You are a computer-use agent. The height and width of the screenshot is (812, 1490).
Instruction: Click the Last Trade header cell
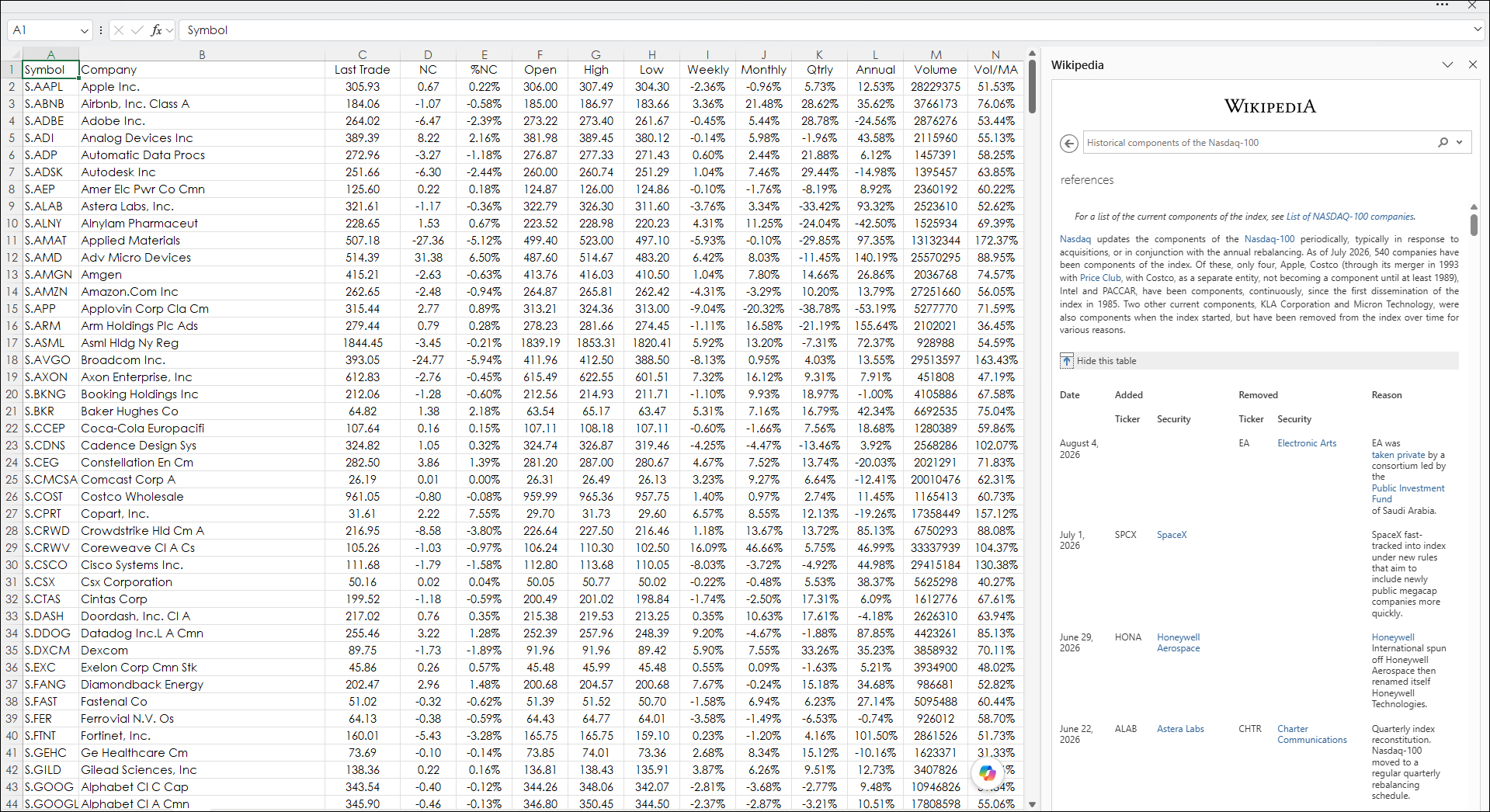tap(362, 70)
